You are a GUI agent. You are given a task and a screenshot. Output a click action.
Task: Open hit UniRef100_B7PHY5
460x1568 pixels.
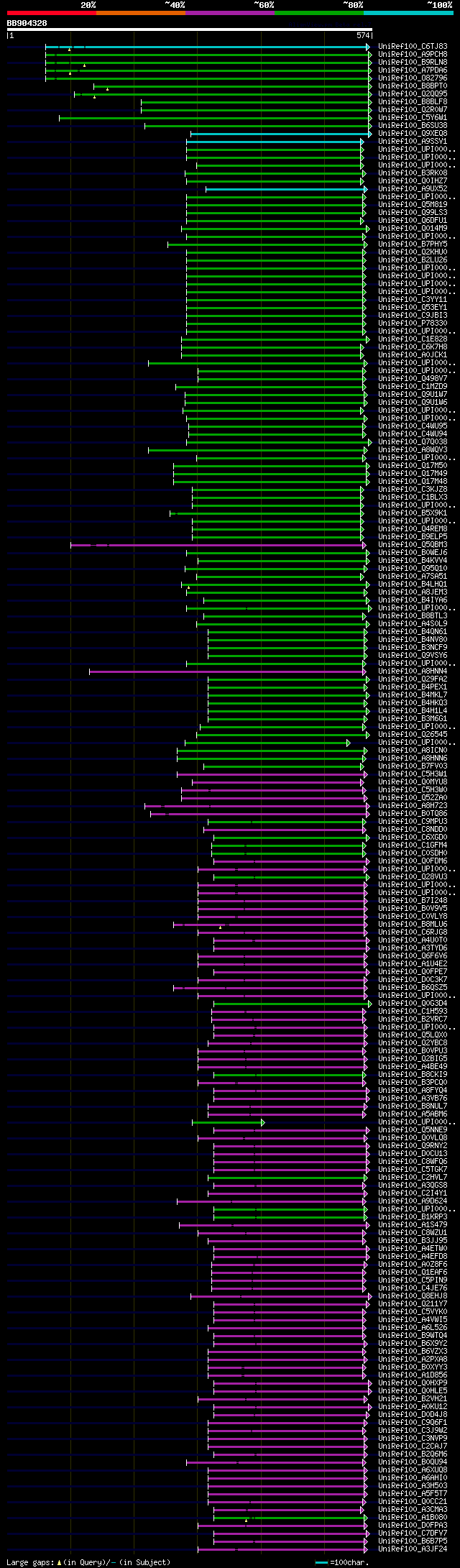[413, 244]
